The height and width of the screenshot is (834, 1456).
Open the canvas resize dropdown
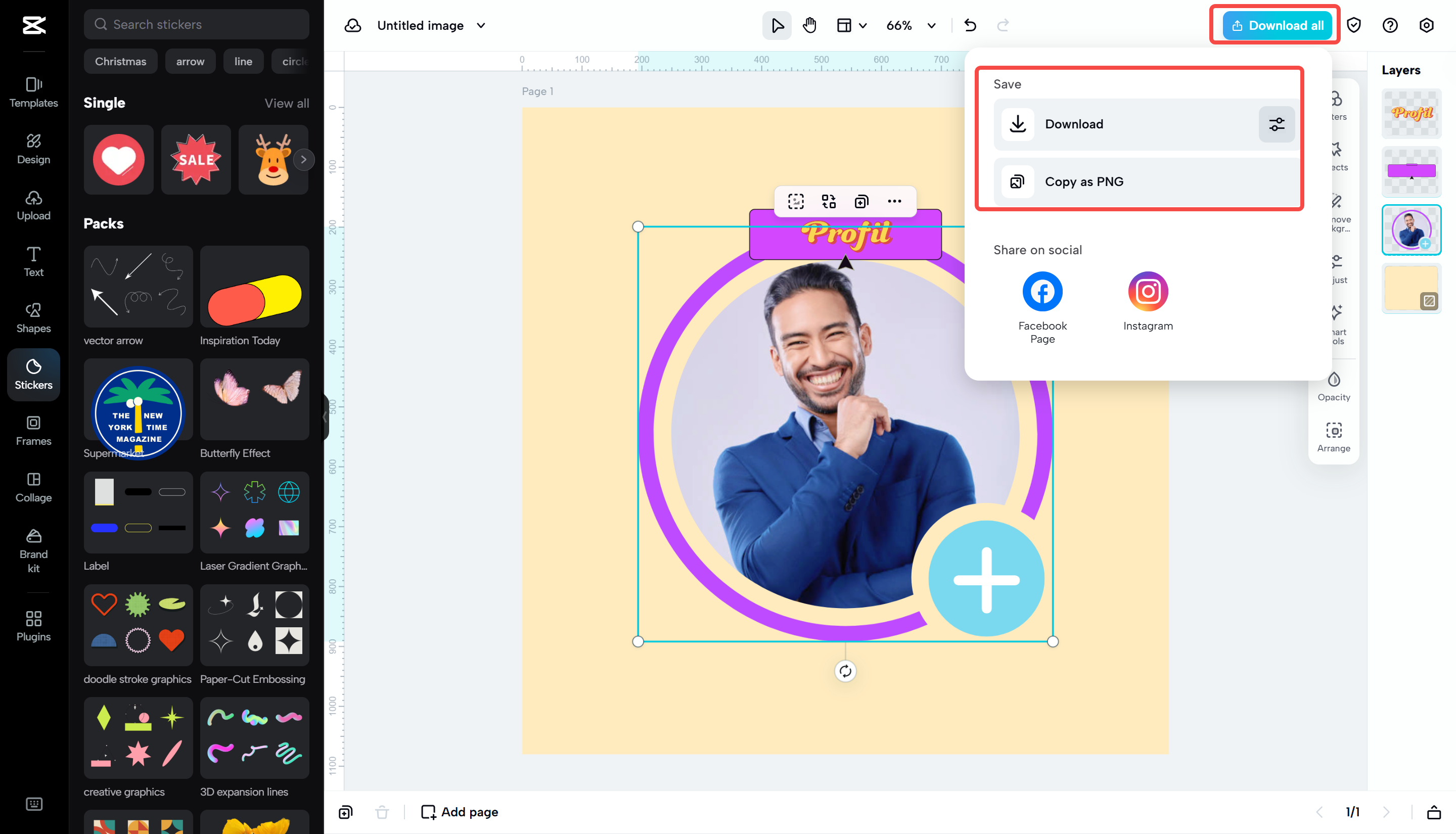pos(851,25)
